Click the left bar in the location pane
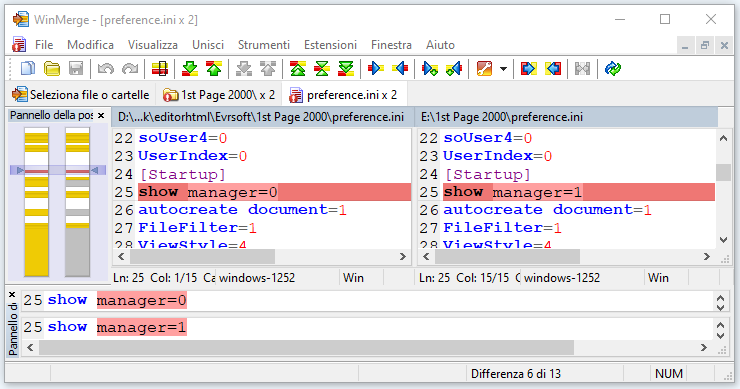The width and height of the screenshot is (740, 389). coord(36,202)
